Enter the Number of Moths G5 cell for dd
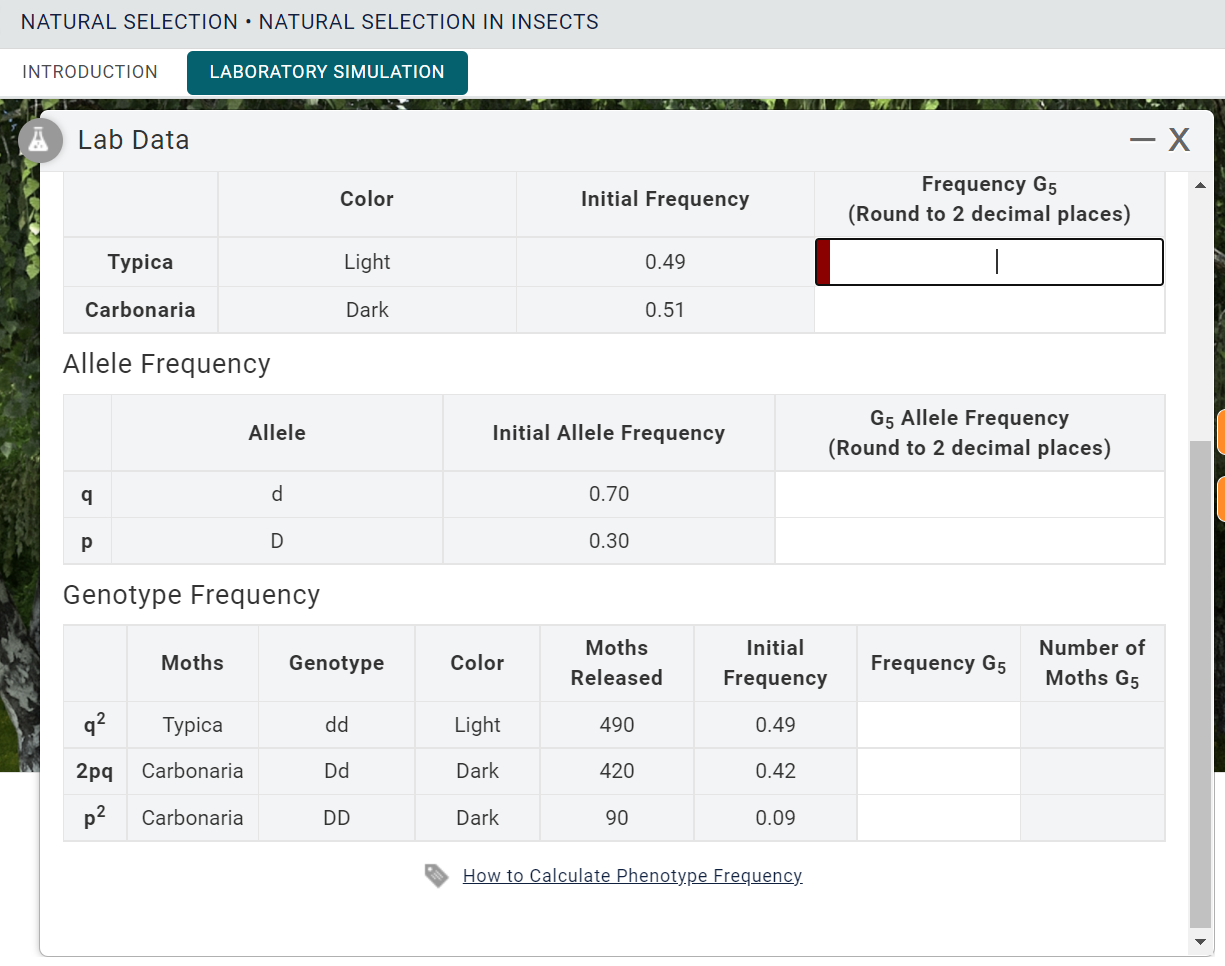 1092,725
